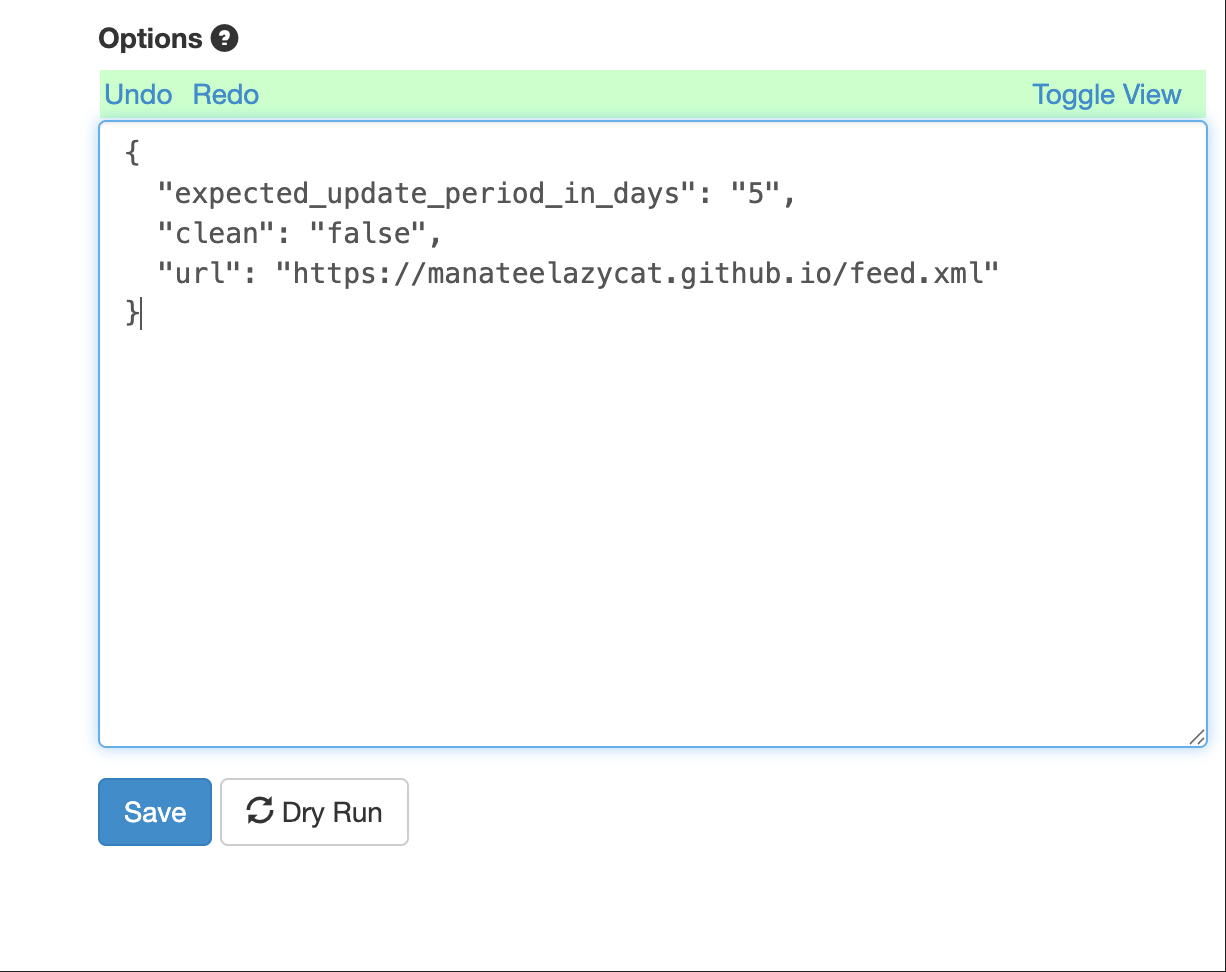
Task: Place cursor on the "5" value
Action: (x=755, y=193)
